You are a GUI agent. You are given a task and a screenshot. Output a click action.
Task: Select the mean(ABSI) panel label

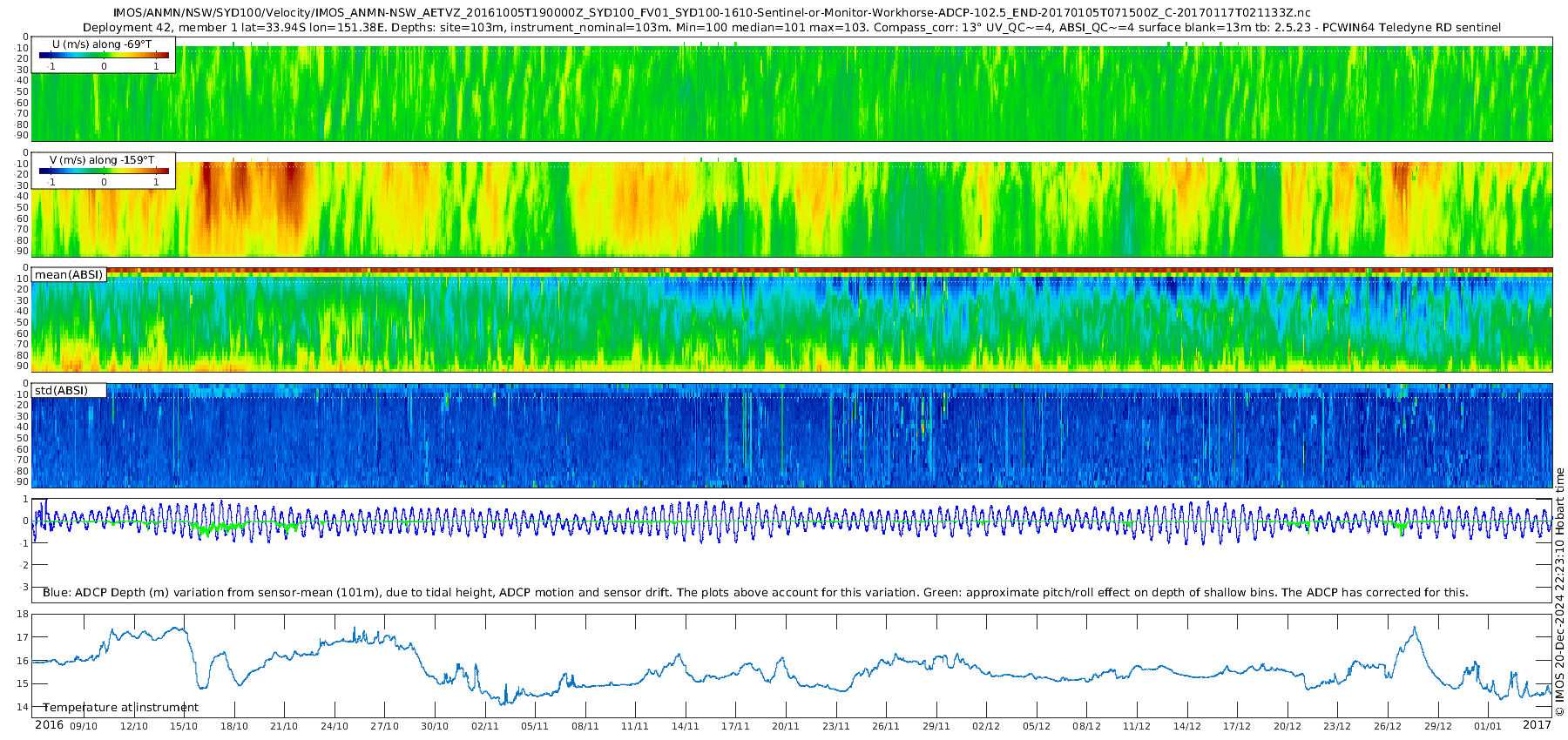(x=69, y=275)
